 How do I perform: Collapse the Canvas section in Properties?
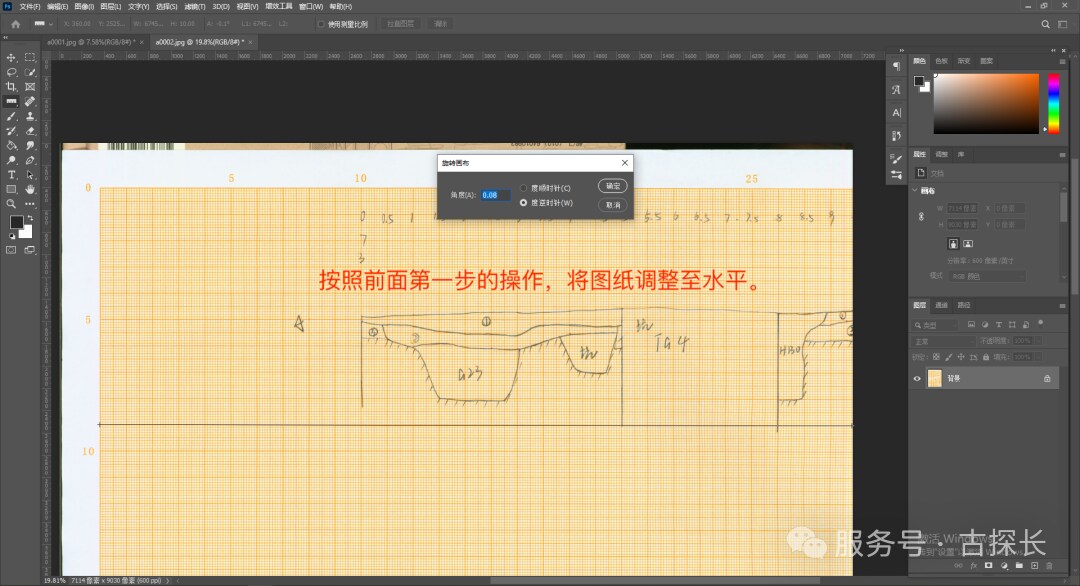pyautogui.click(x=915, y=191)
